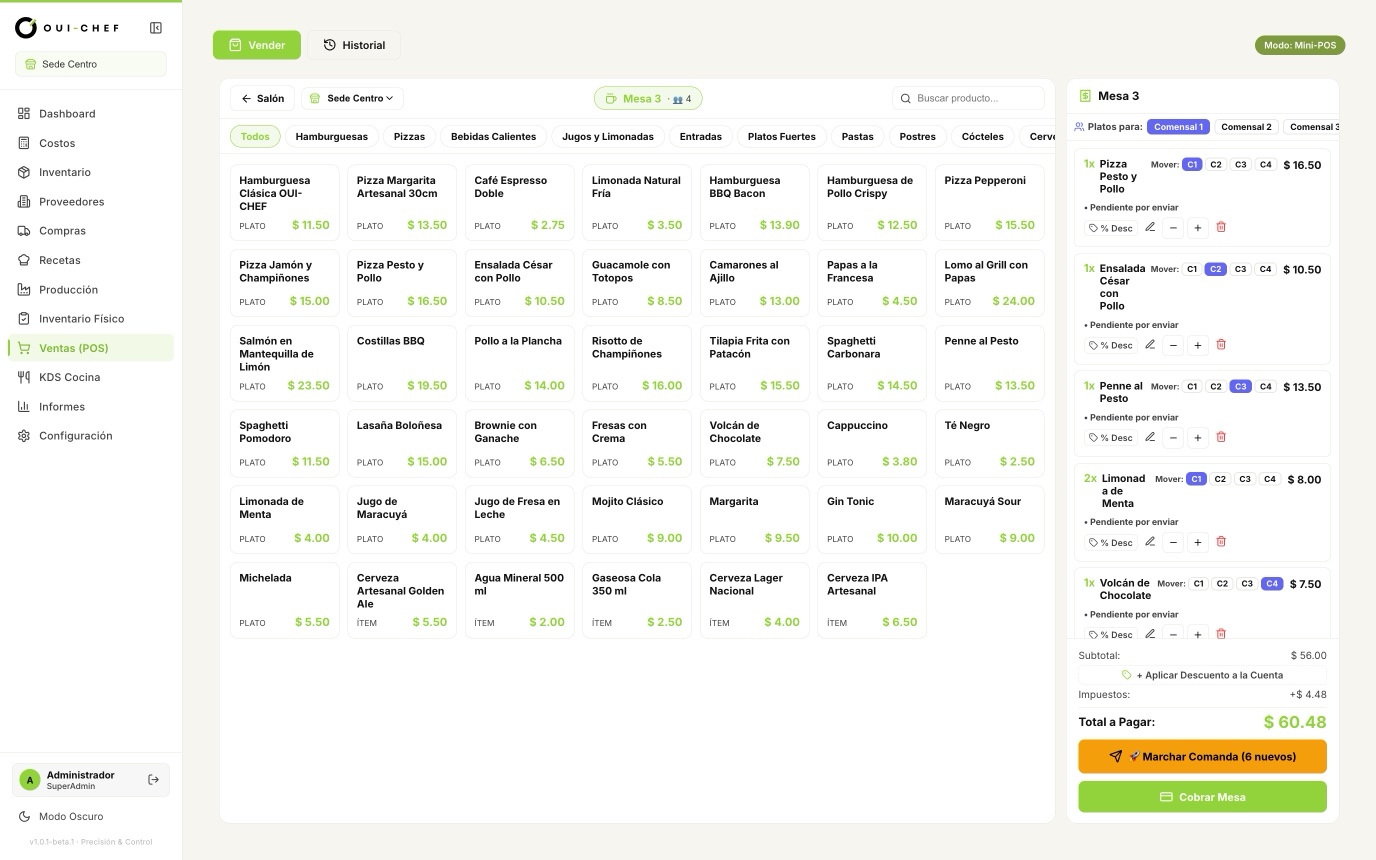
Task: Open the Sede Centro location selector in sidebar
Action: [x=91, y=64]
